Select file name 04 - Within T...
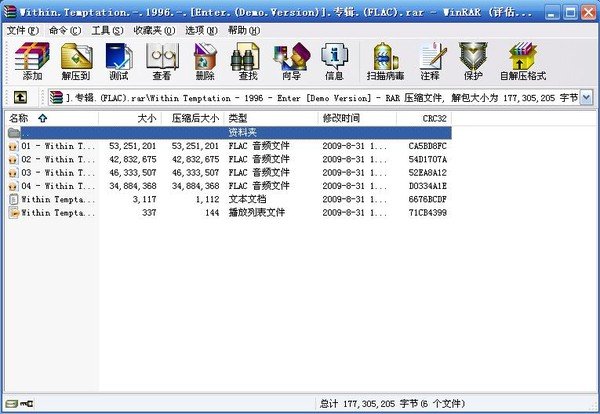 pos(58,186)
